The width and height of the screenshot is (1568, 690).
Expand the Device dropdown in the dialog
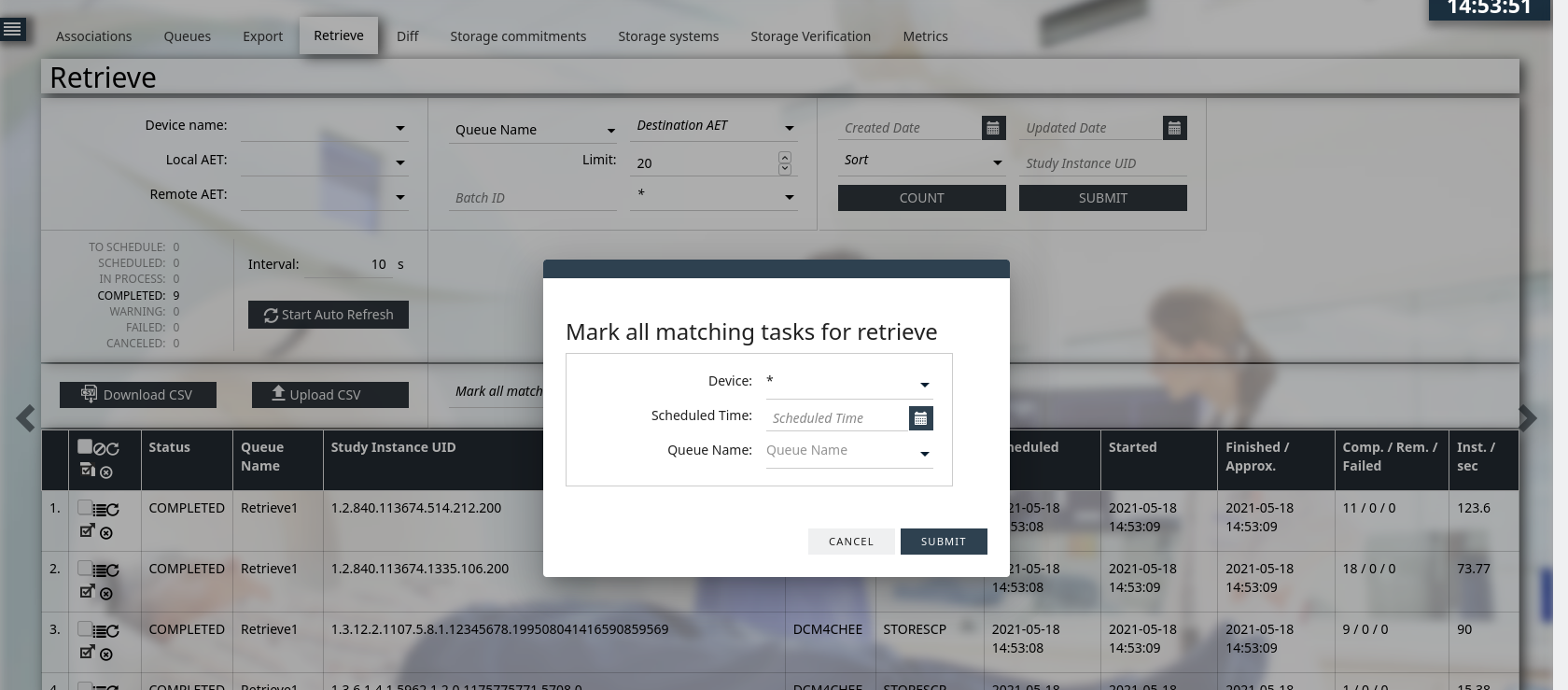pyautogui.click(x=849, y=382)
